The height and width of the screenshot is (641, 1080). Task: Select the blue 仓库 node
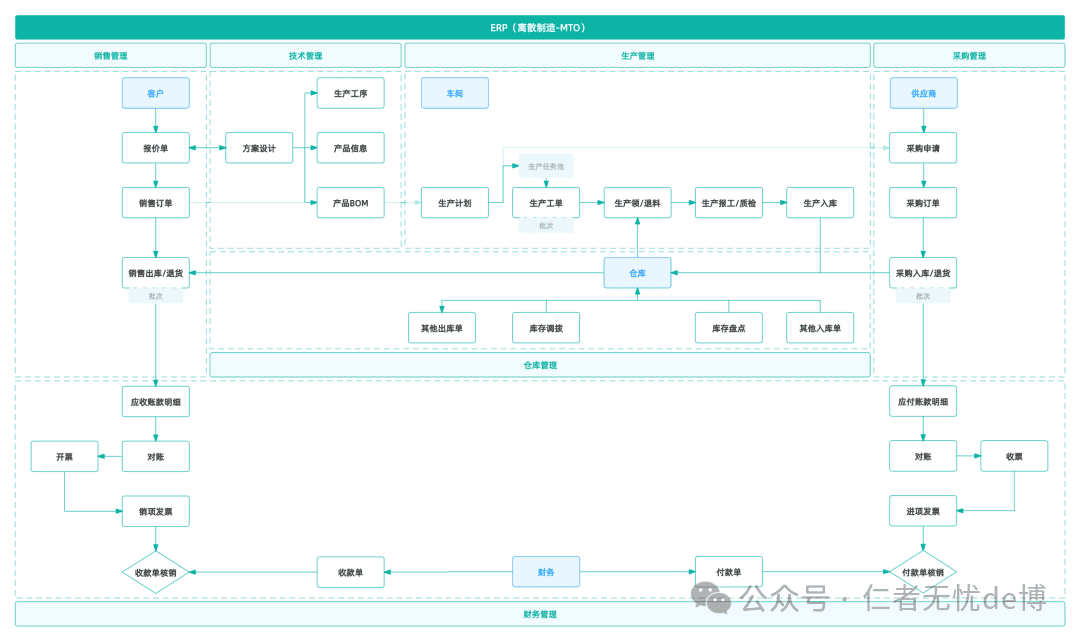coord(638,273)
